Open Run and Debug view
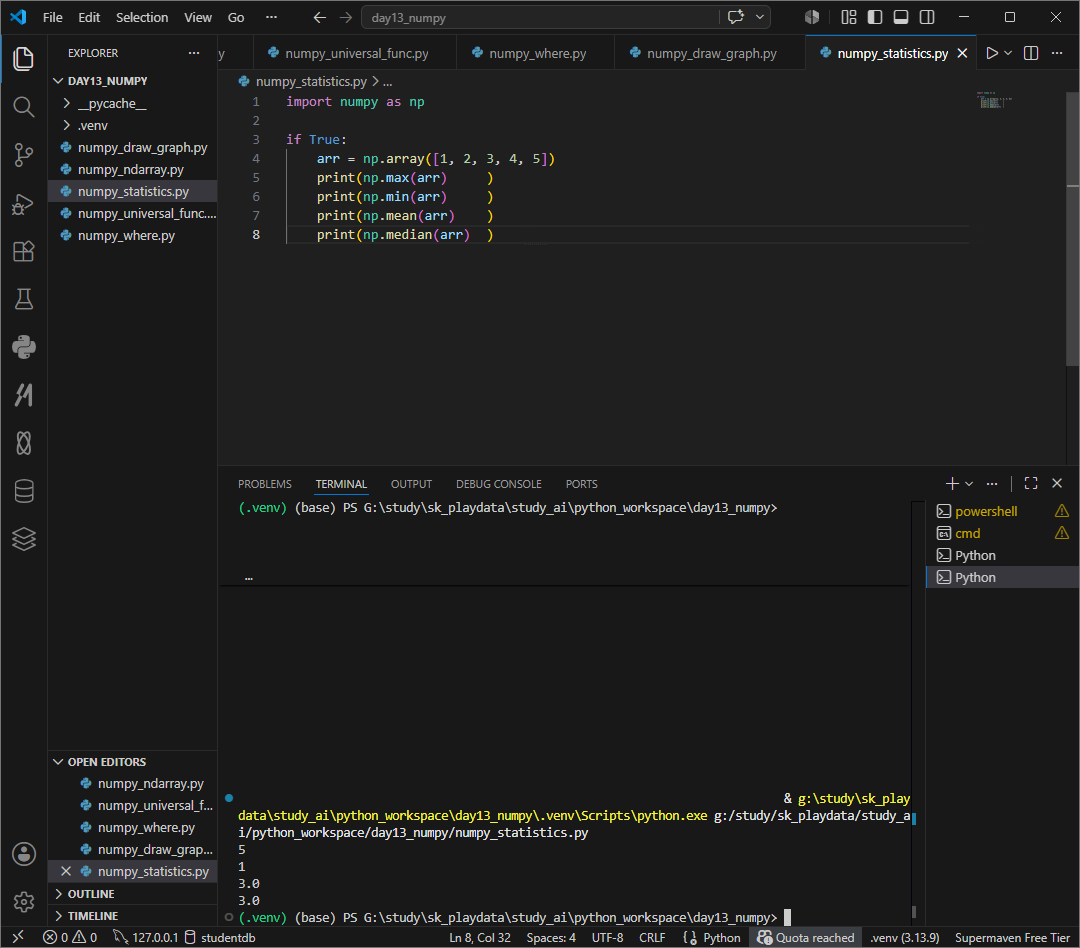 coord(23,204)
